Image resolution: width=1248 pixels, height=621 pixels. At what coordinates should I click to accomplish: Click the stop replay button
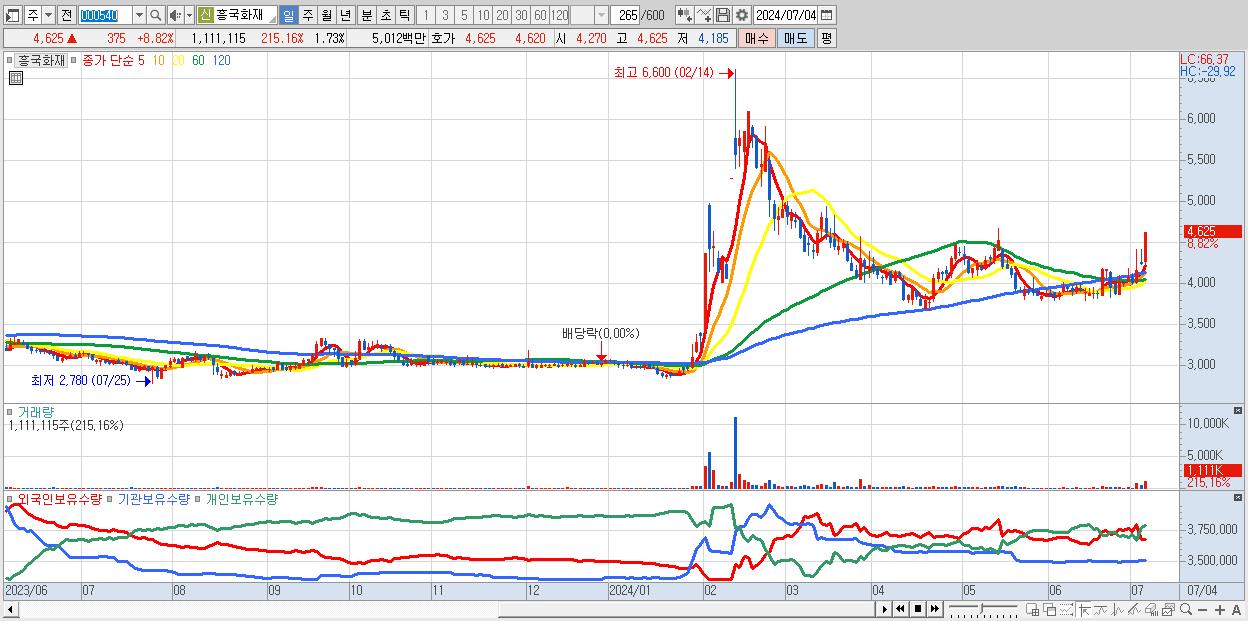click(x=918, y=609)
